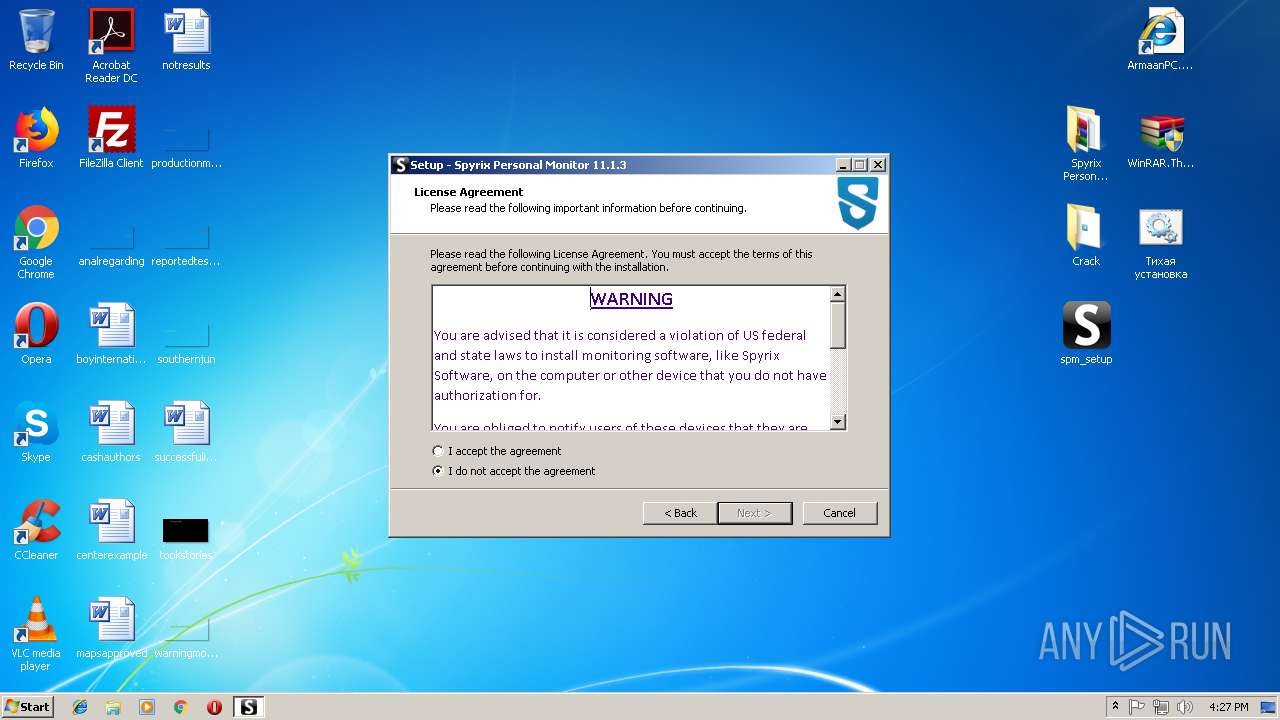This screenshot has height=720, width=1280.
Task: Open Google Chrome desktop shortcut
Action: click(36, 243)
